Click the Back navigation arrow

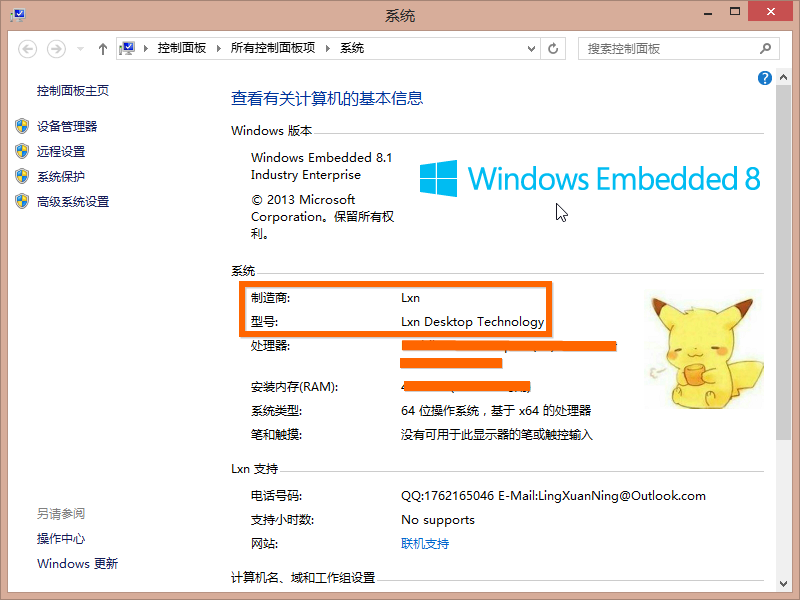[x=28, y=49]
